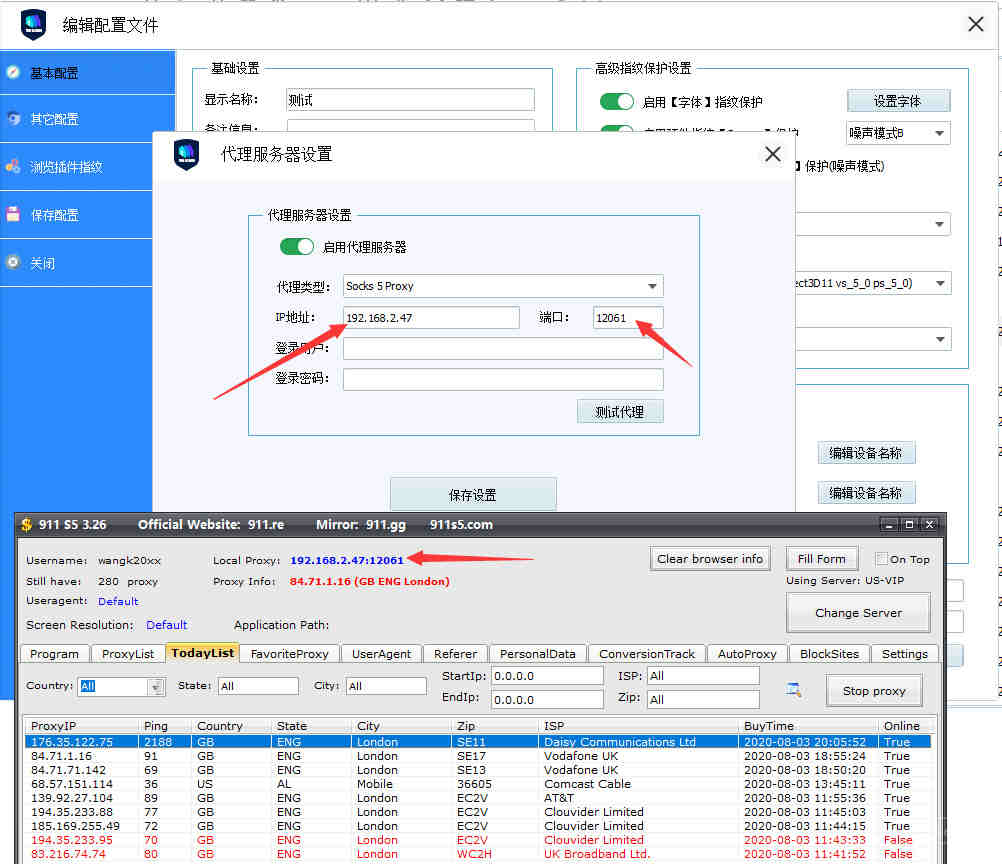
Task: Click the shield logo in proxy settings dialog
Action: pos(187,155)
